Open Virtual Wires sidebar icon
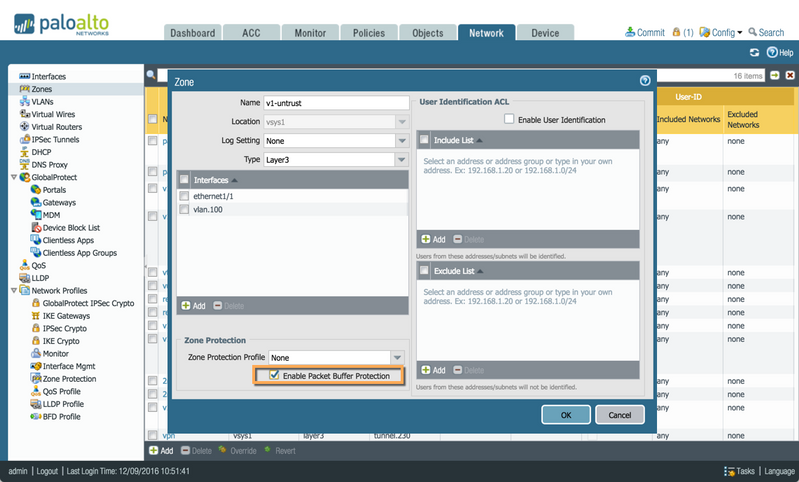 pyautogui.click(x=24, y=114)
